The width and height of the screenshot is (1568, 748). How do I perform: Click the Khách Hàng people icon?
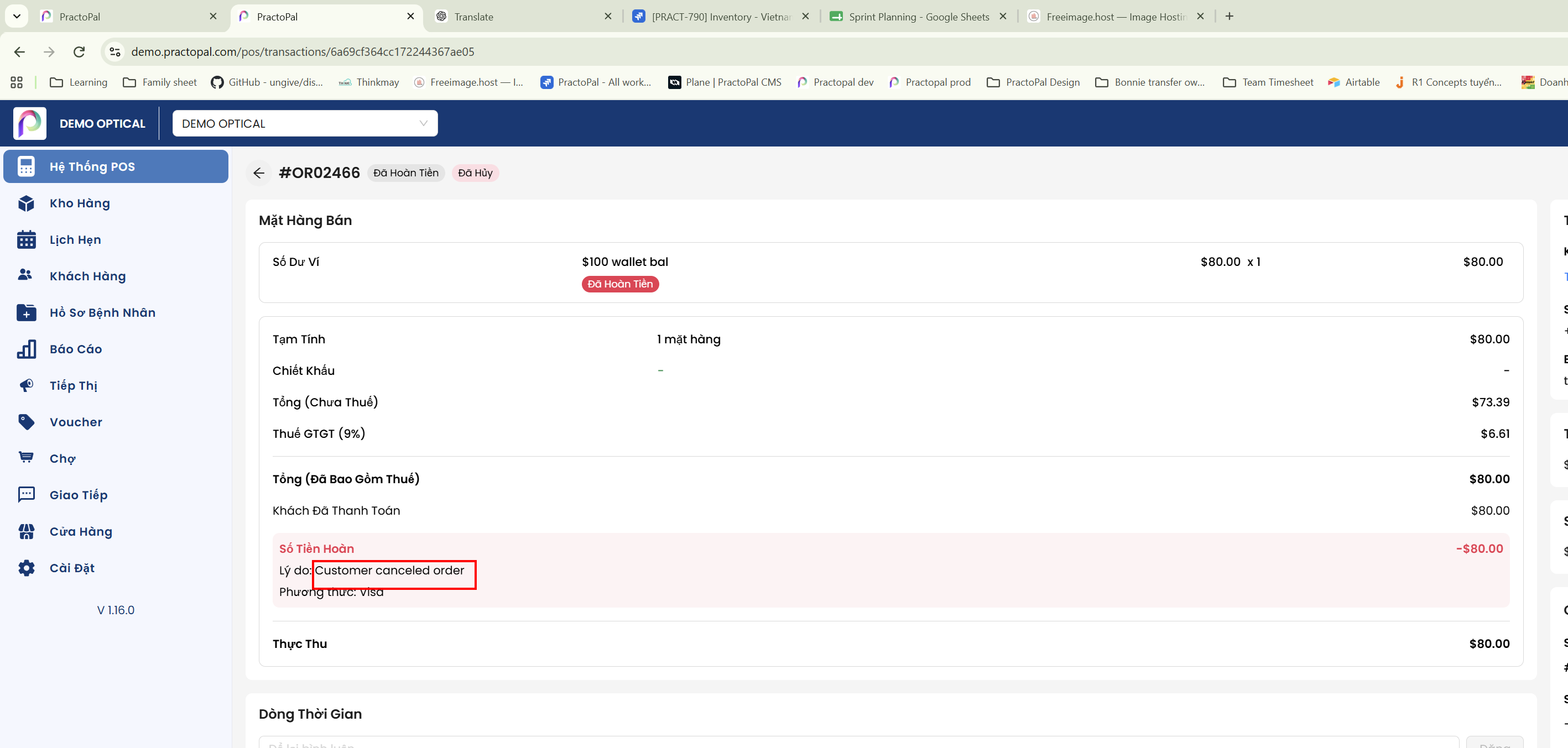click(x=25, y=275)
